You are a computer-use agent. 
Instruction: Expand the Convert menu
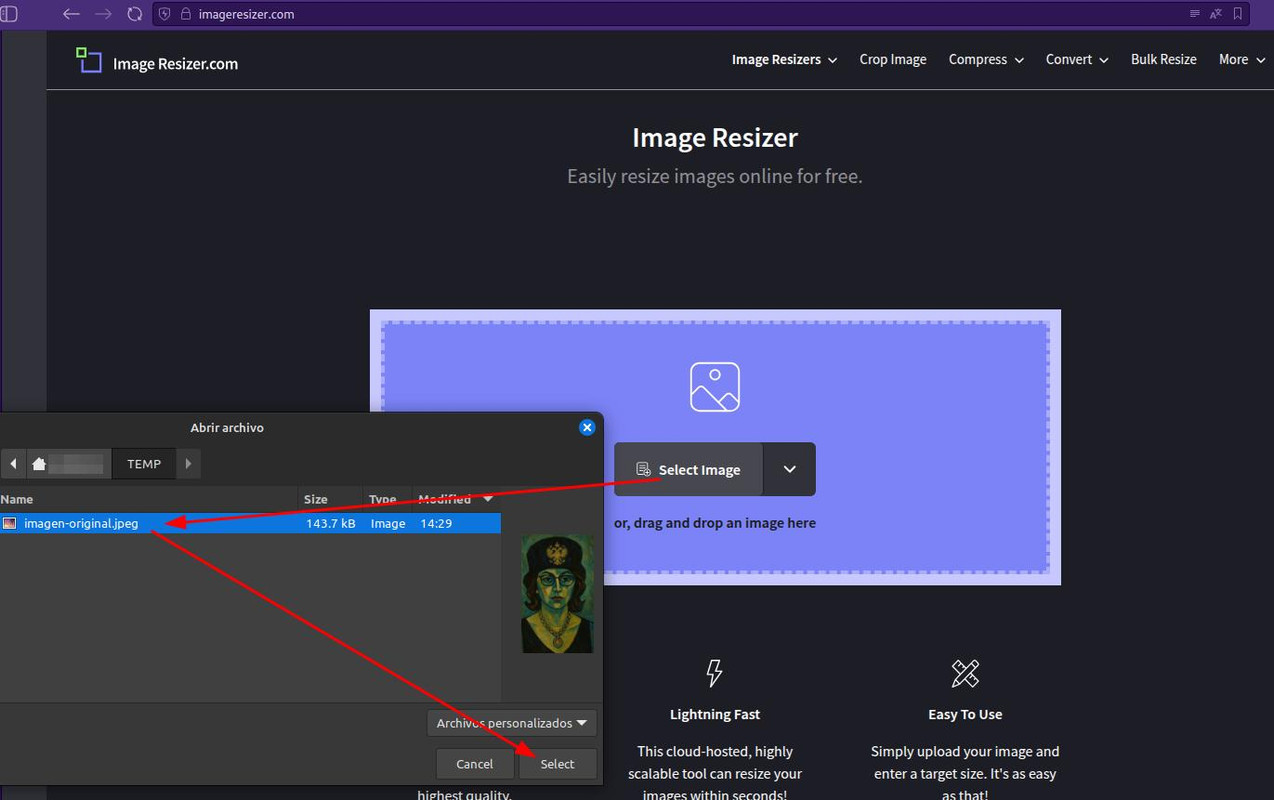coord(1077,60)
